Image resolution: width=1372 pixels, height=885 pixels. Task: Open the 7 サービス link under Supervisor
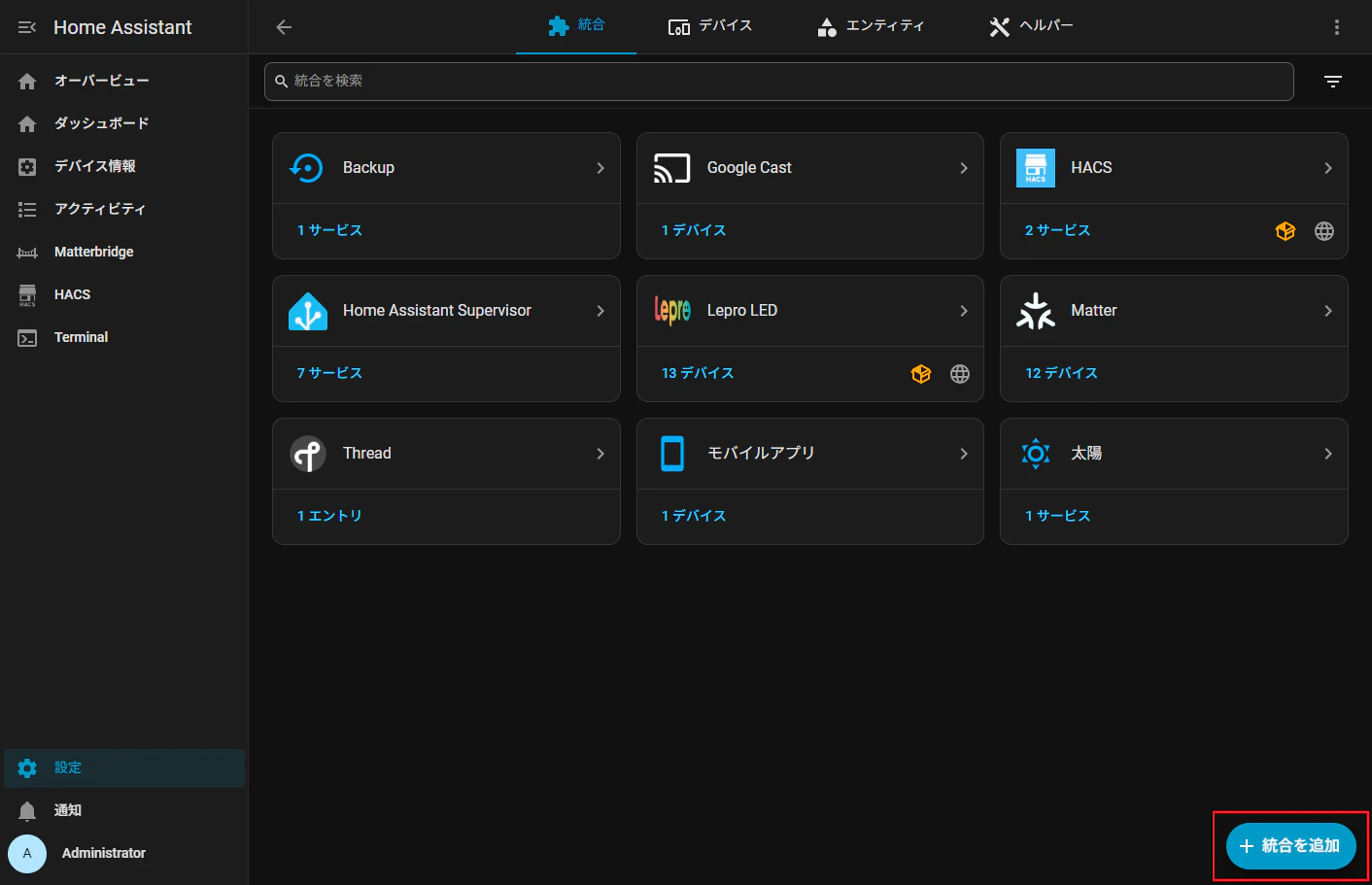tap(329, 374)
